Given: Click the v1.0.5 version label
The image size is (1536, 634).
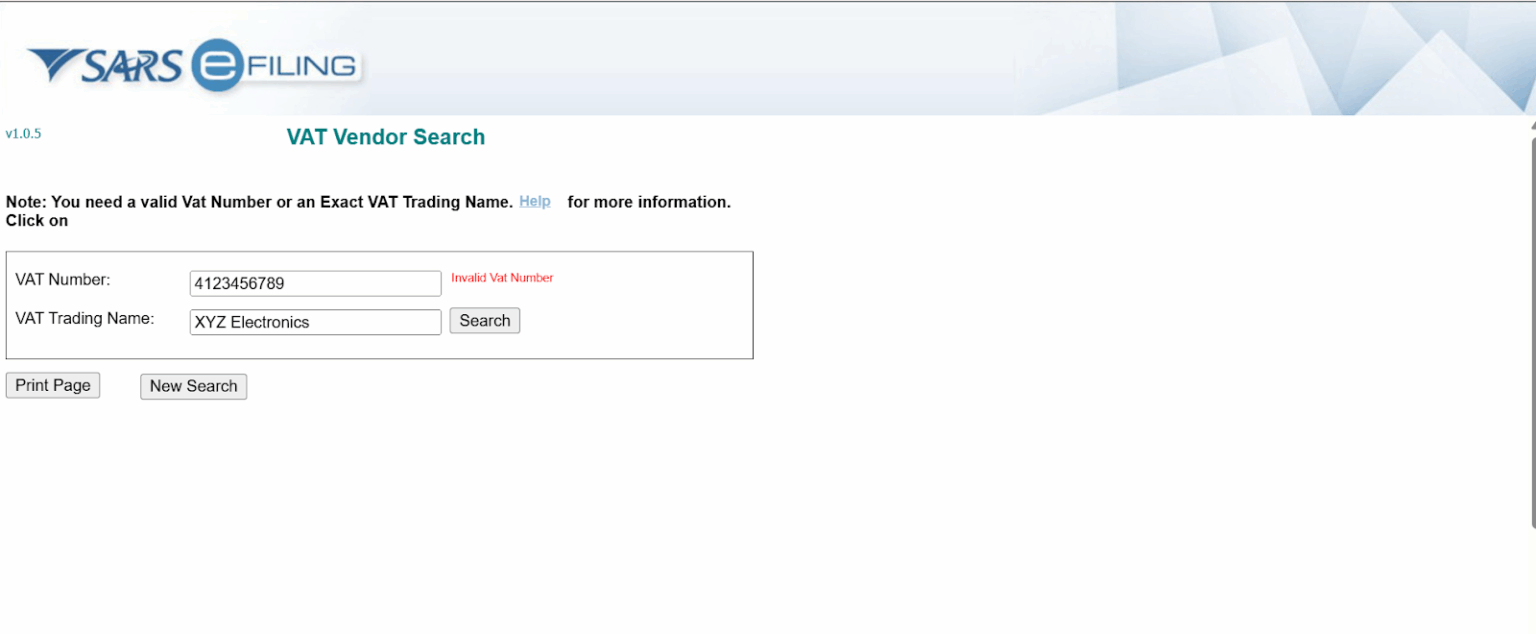Looking at the screenshot, I should click(22, 133).
